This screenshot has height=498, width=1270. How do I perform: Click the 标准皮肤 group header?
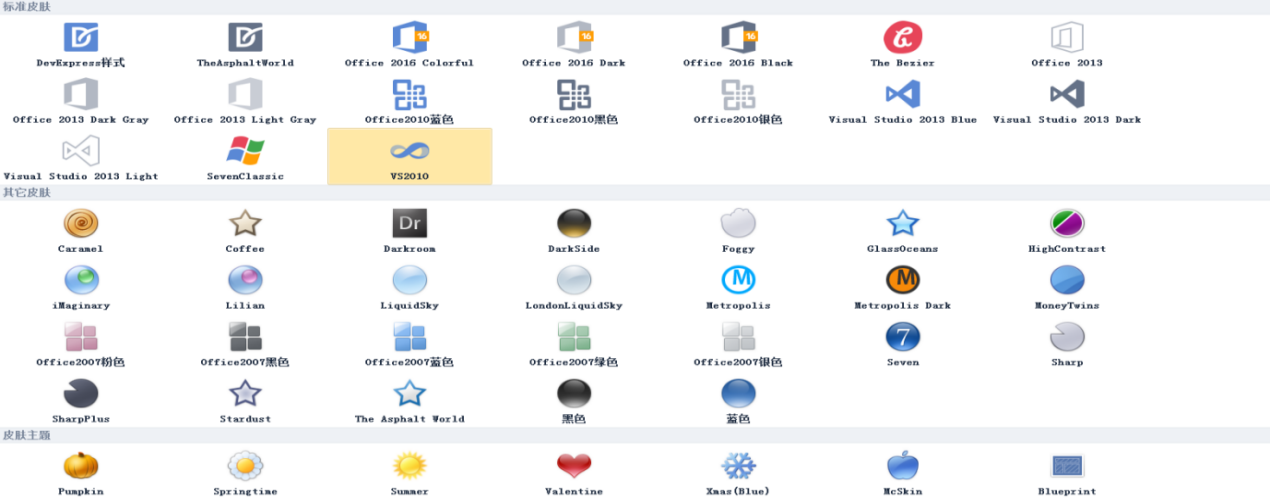pos(27,7)
